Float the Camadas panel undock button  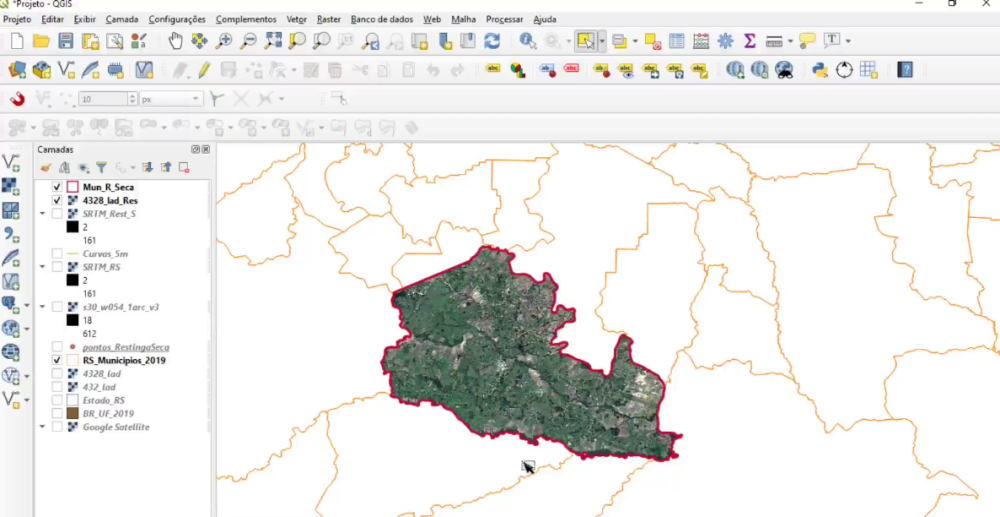tap(195, 149)
